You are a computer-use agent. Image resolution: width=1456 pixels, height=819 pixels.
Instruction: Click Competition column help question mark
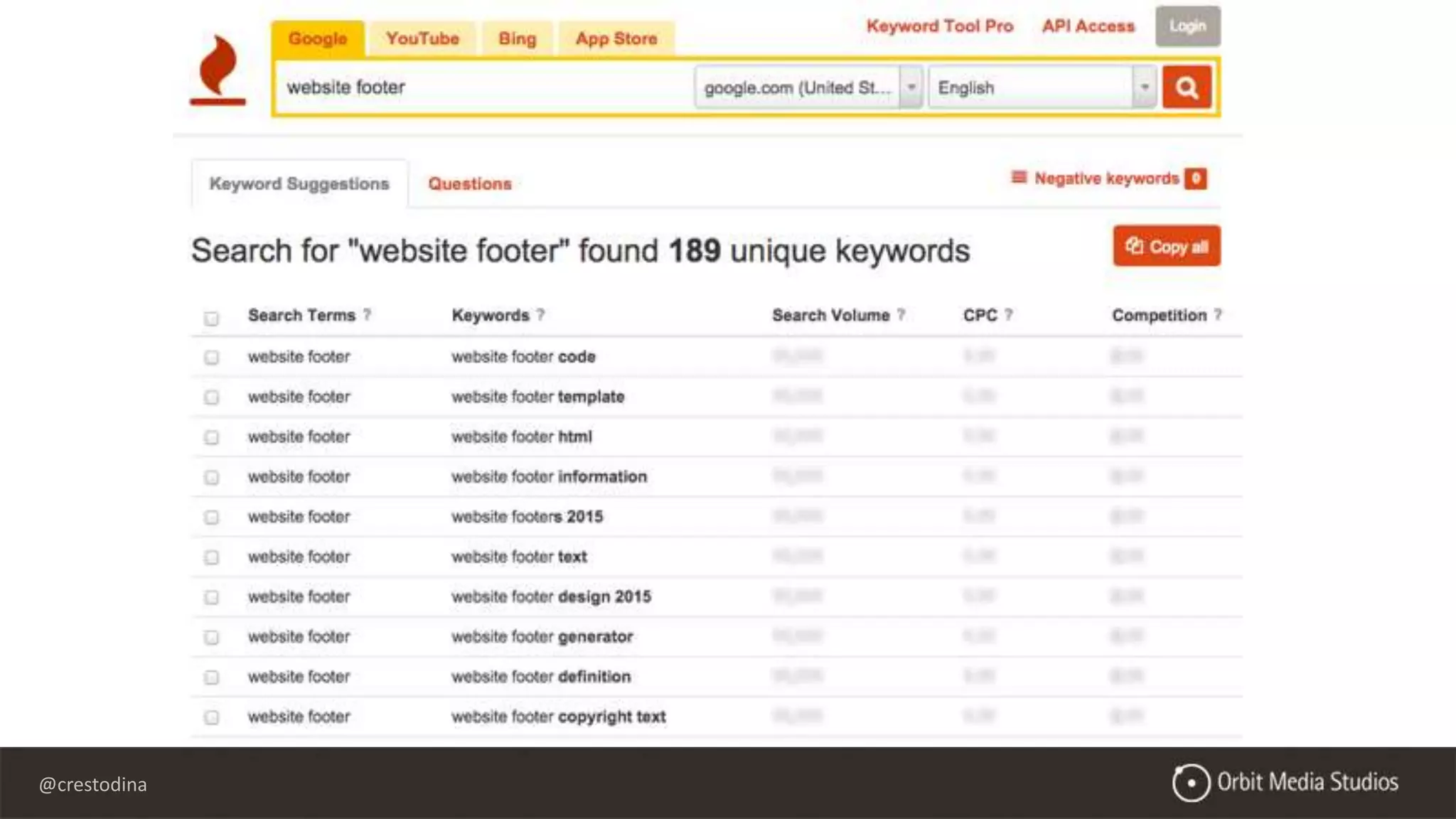(1218, 315)
